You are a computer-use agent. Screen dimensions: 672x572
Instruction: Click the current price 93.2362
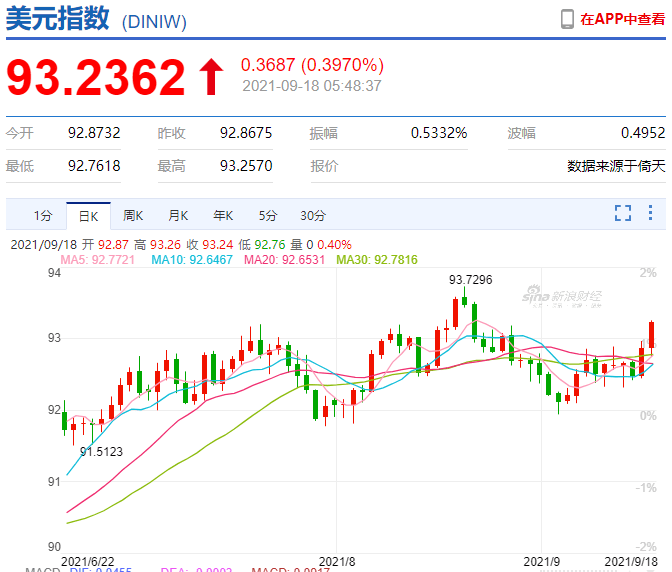96,78
